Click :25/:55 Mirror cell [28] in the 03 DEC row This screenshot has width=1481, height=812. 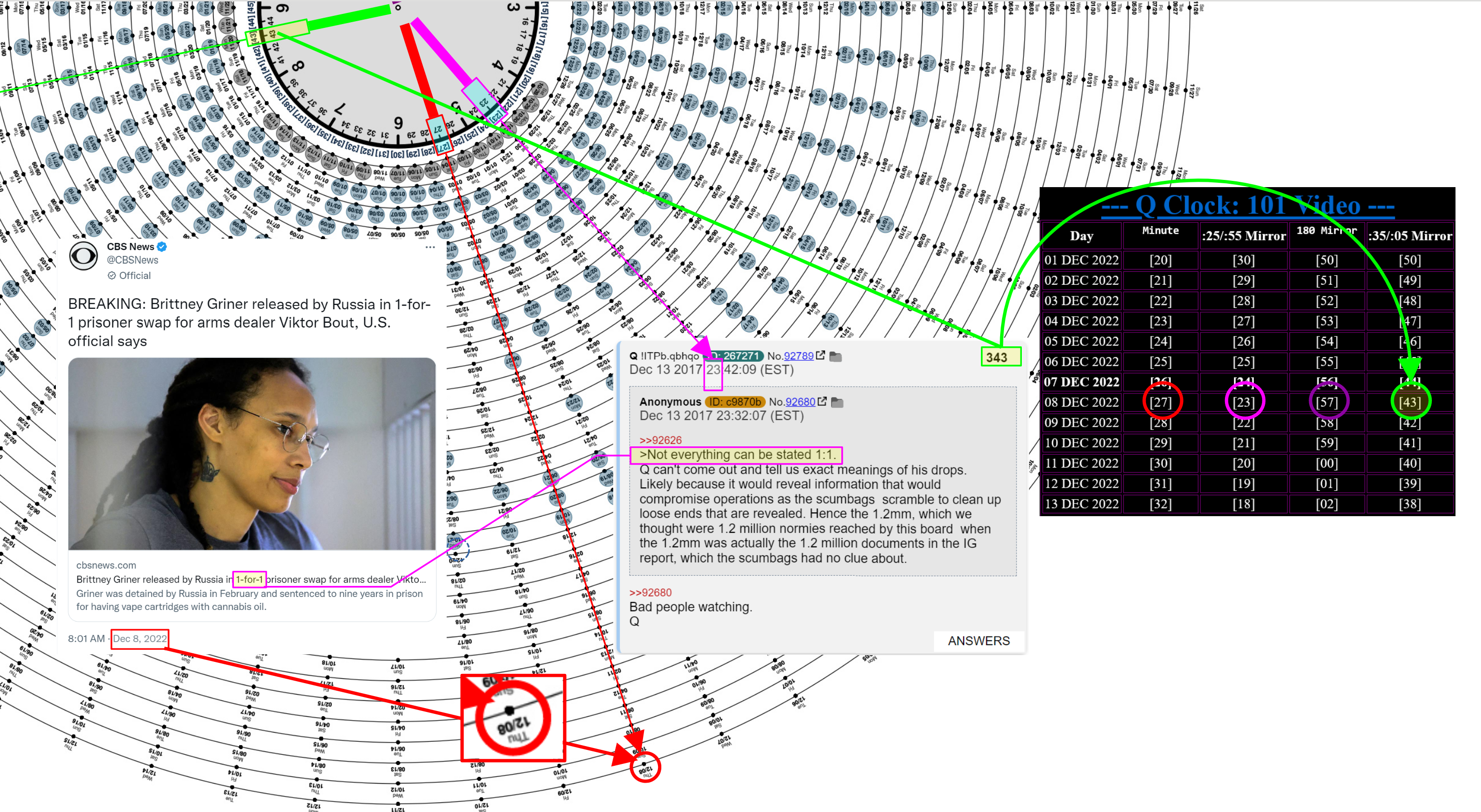[x=1244, y=301]
